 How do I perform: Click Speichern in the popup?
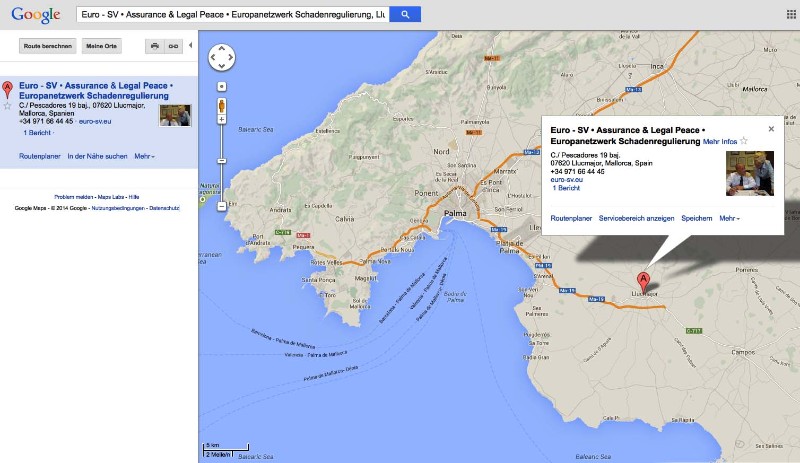(696, 218)
